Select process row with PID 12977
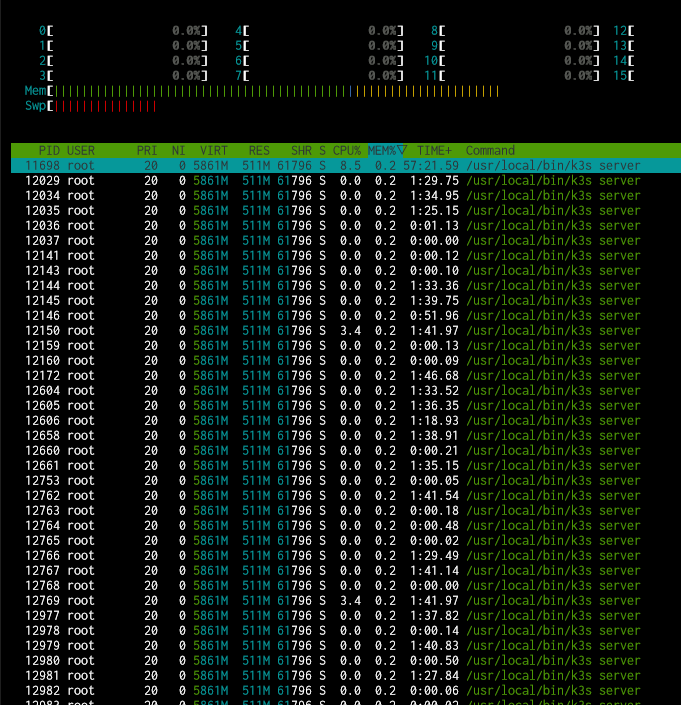Image resolution: width=681 pixels, height=705 pixels. 346,616
